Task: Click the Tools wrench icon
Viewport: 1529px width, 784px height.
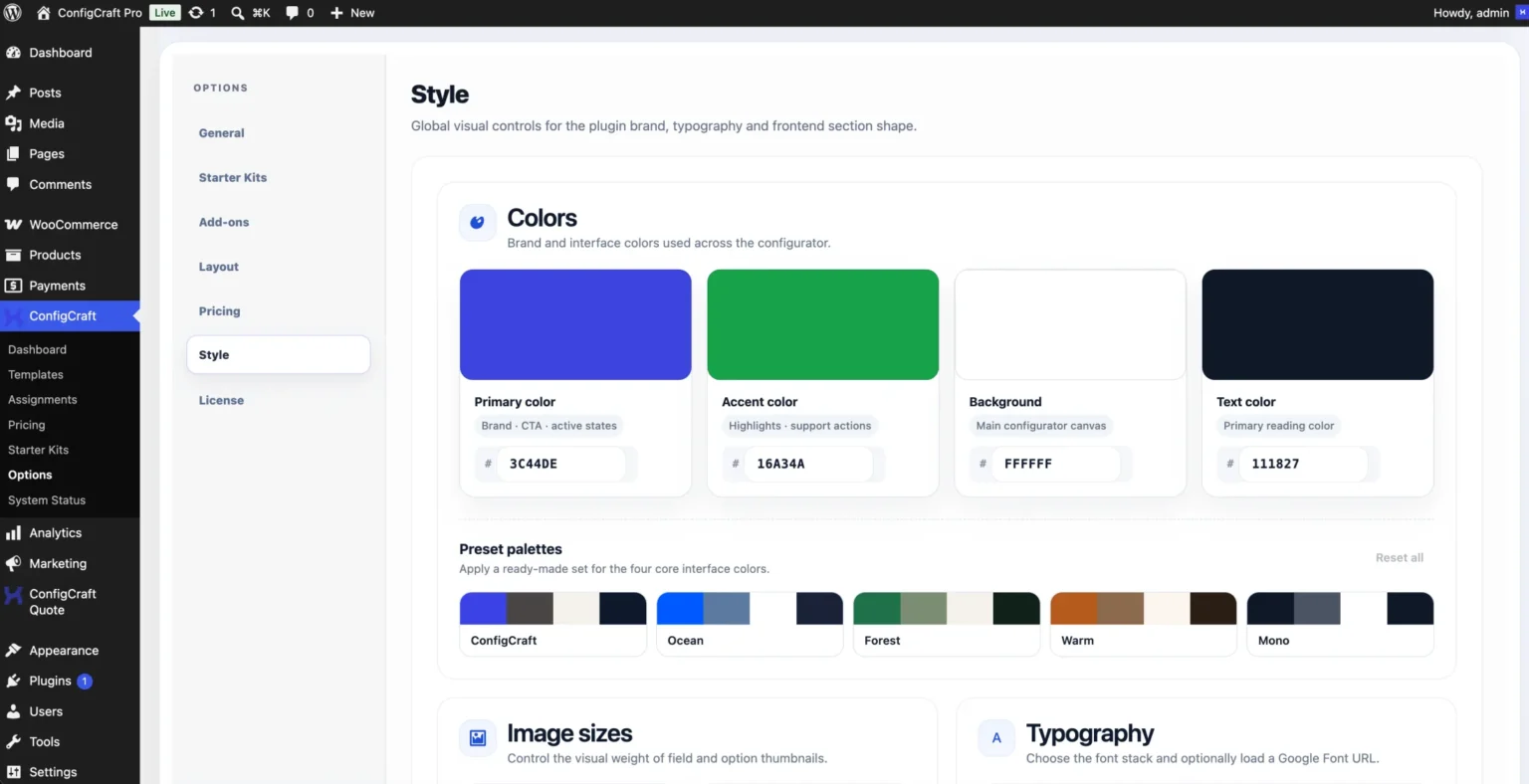Action: click(13, 741)
